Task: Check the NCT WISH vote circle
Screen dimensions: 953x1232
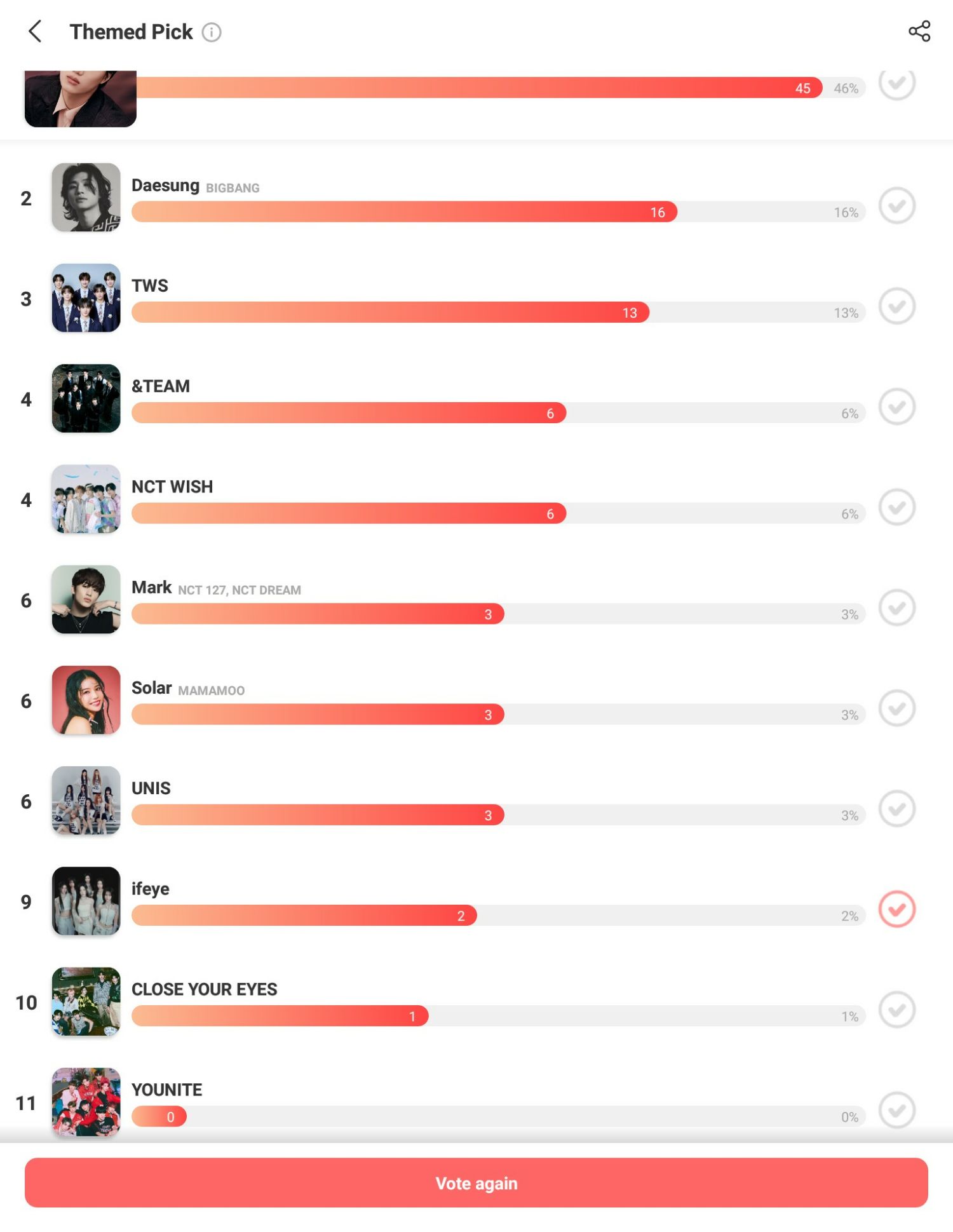Action: click(x=896, y=506)
